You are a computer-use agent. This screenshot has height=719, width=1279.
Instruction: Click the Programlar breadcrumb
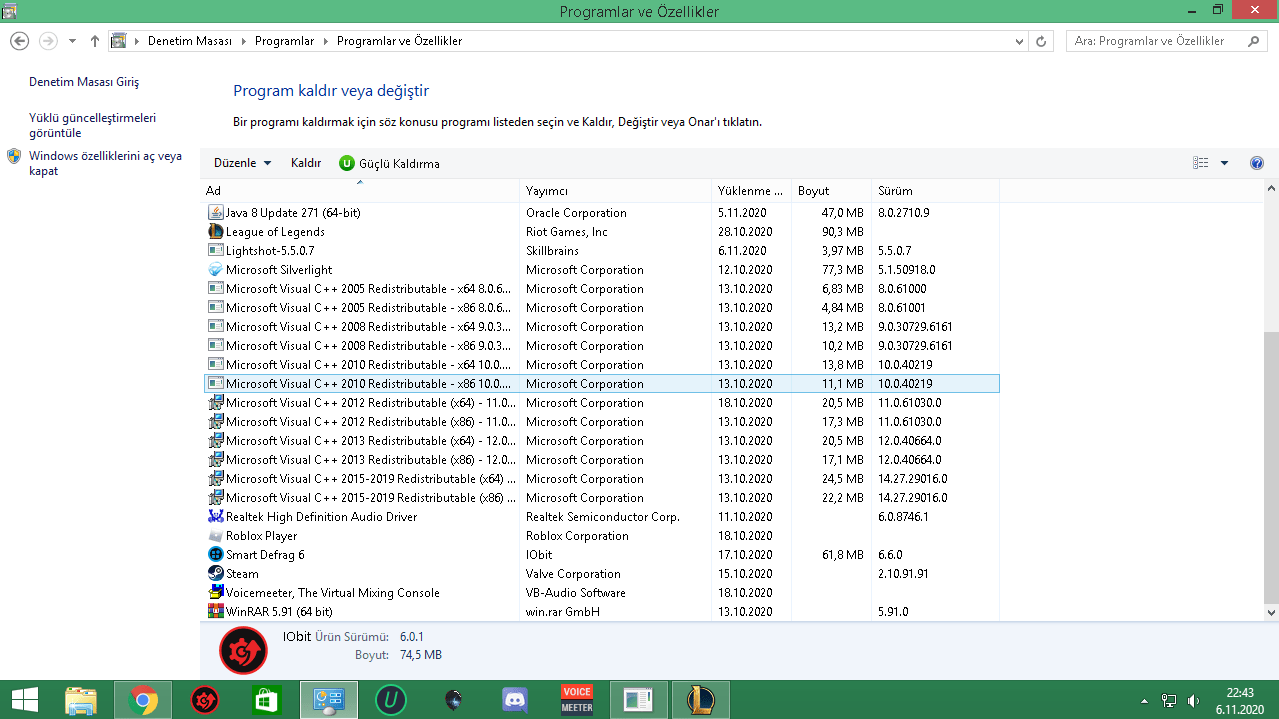tap(284, 41)
